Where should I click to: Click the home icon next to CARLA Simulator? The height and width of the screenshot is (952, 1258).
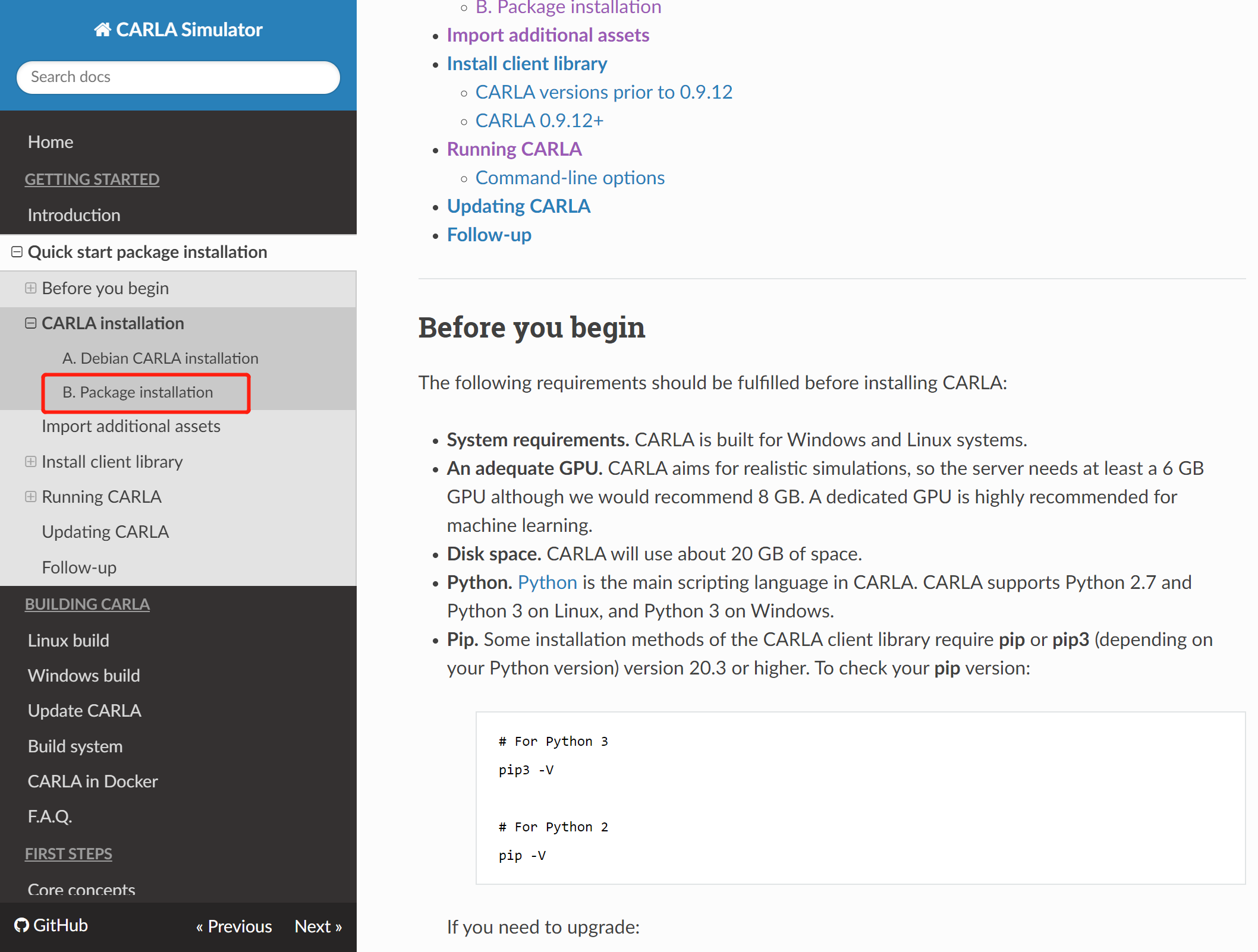[x=103, y=29]
